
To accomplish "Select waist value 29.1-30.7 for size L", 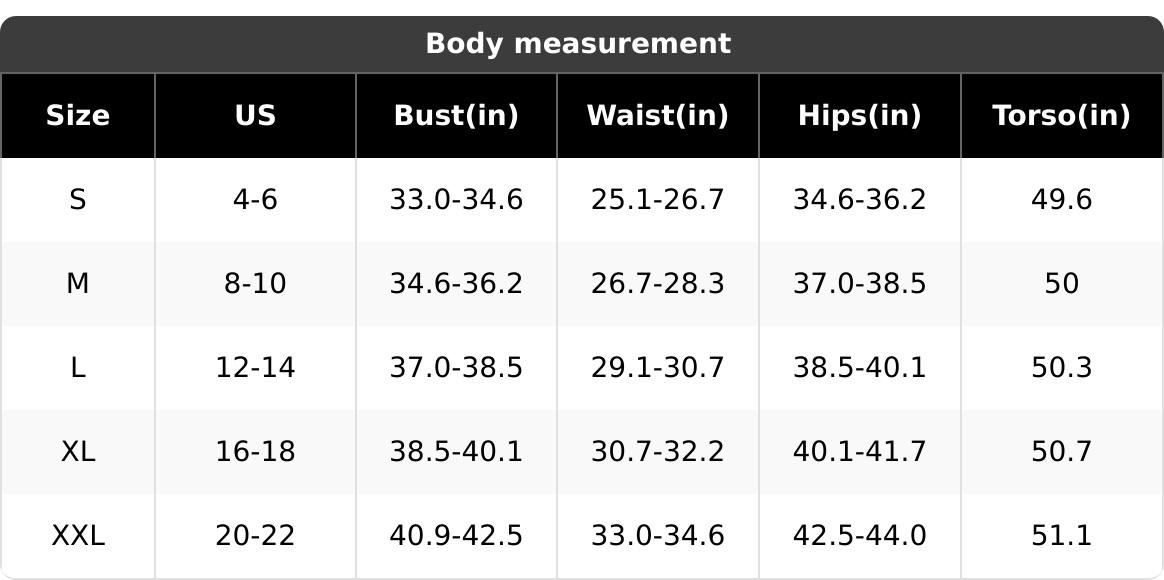I will [x=657, y=368].
